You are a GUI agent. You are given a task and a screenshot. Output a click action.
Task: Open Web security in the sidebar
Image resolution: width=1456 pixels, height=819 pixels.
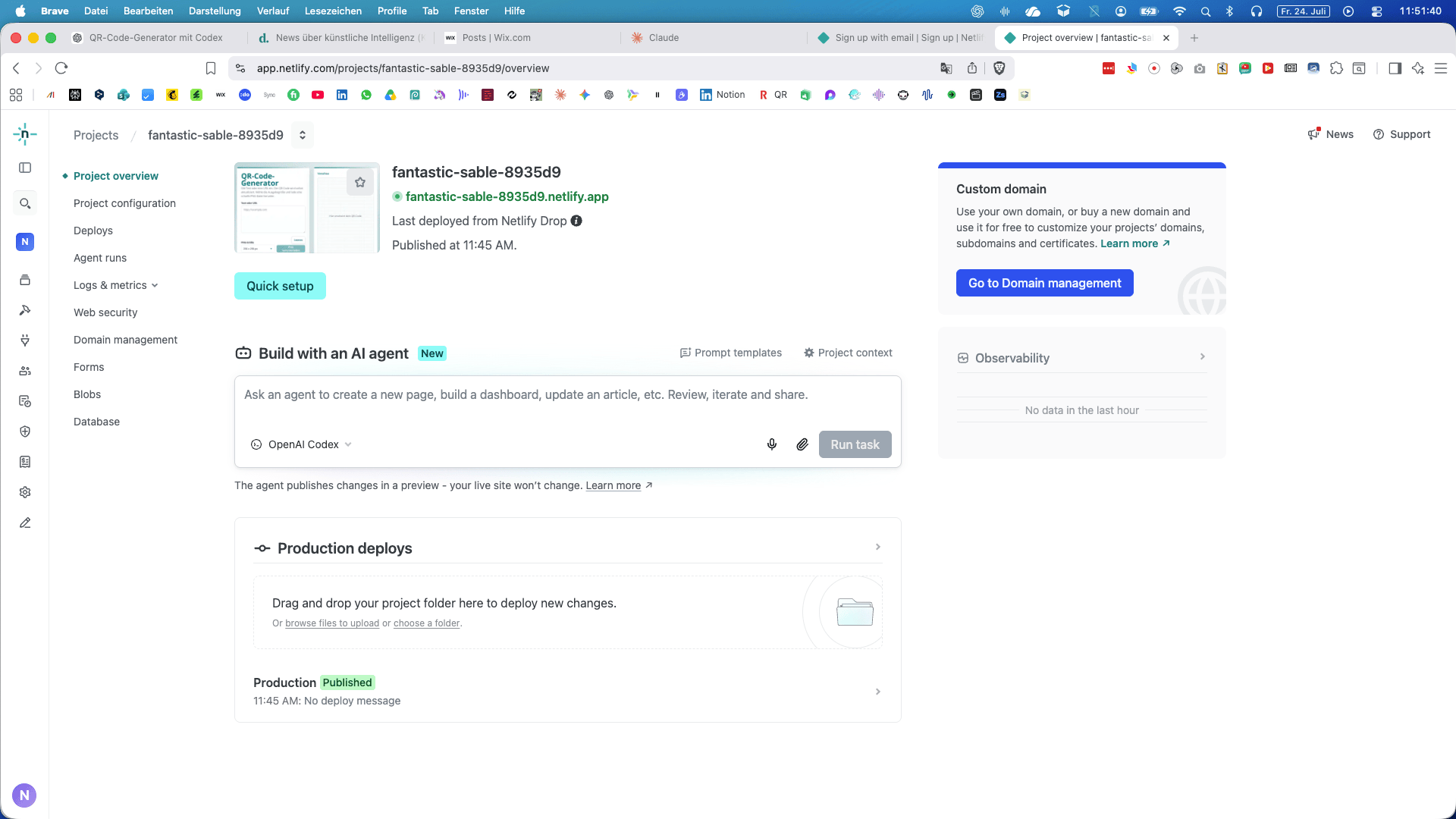point(105,312)
